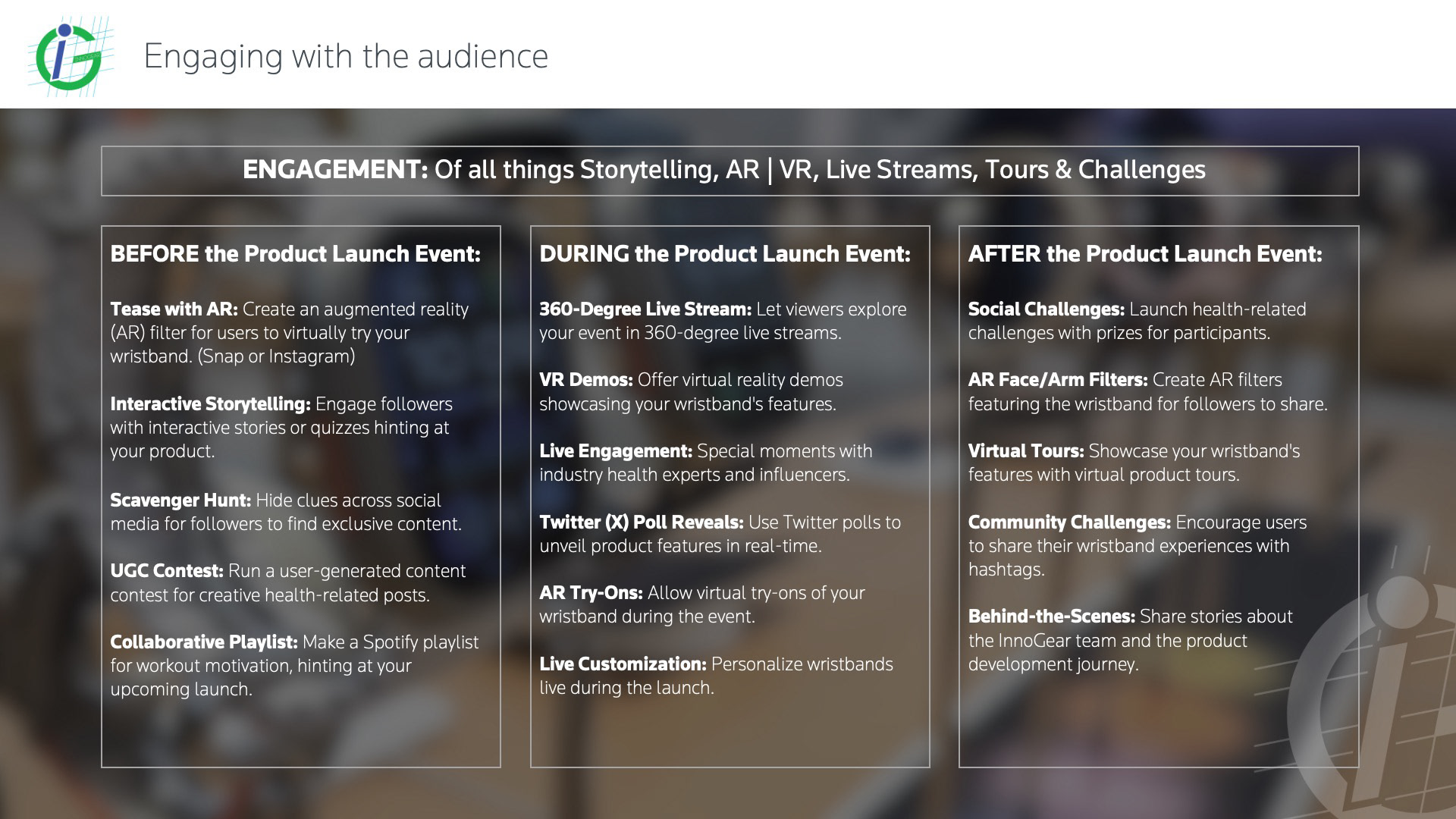Click 'showcasing your wristband's features.' line
1456x819 pixels.
pos(688,404)
